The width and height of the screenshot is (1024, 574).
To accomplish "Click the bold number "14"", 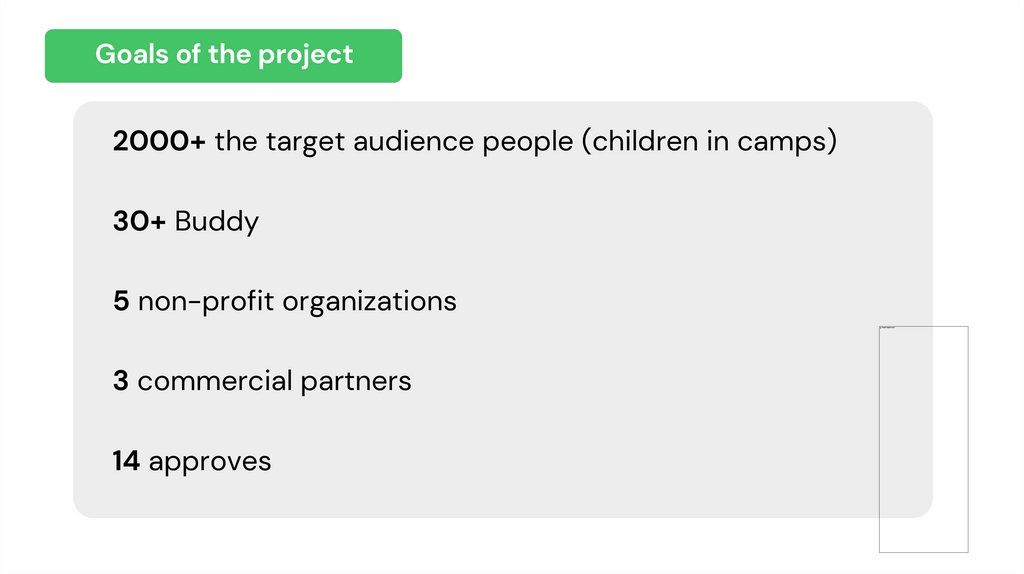I will click(126, 461).
